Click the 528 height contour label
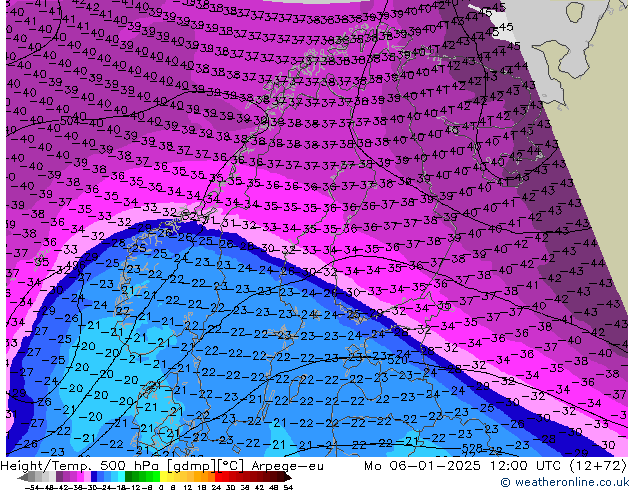This screenshot has height=490, width=634. pos(472,448)
